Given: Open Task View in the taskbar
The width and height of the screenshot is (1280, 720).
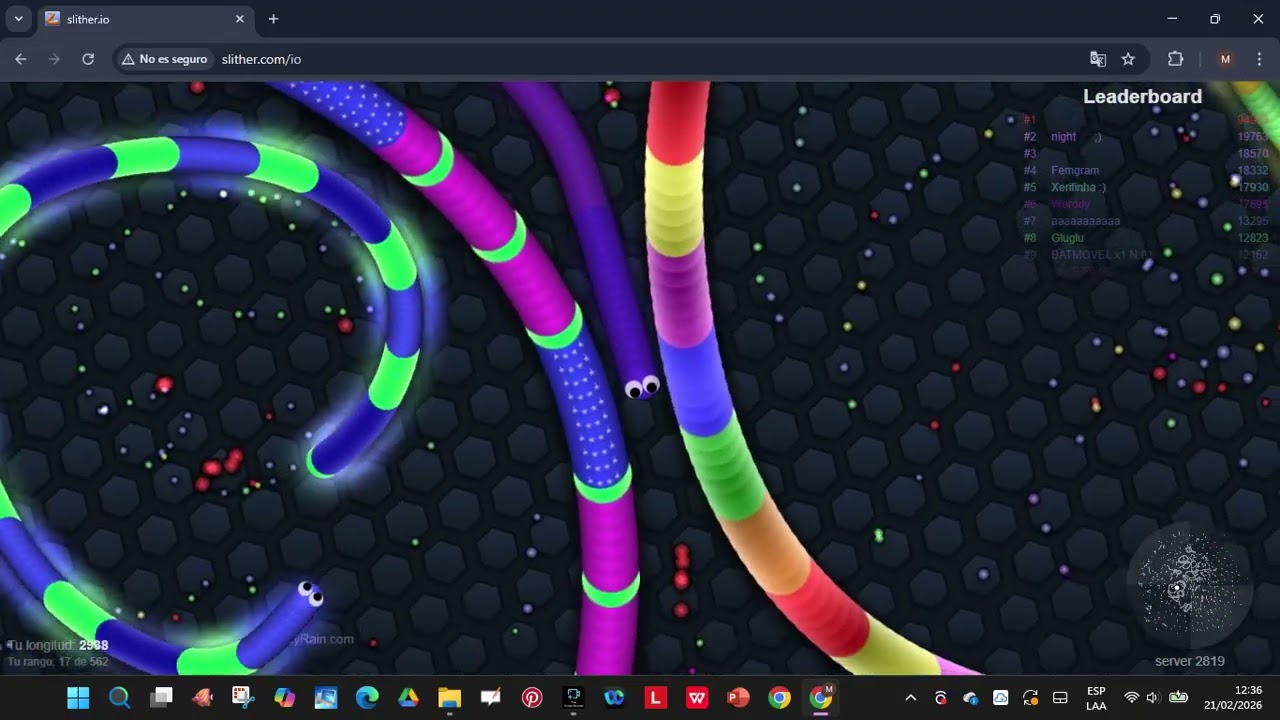Looking at the screenshot, I should [x=161, y=698].
